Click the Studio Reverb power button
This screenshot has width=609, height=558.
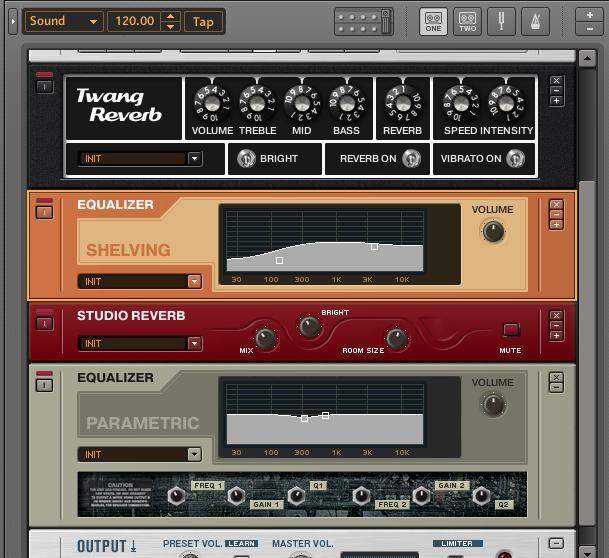[44, 322]
